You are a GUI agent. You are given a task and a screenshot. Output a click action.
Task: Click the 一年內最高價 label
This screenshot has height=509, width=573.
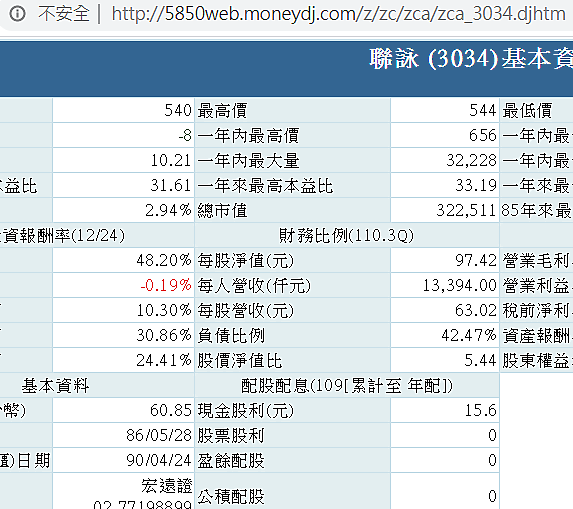(x=248, y=136)
